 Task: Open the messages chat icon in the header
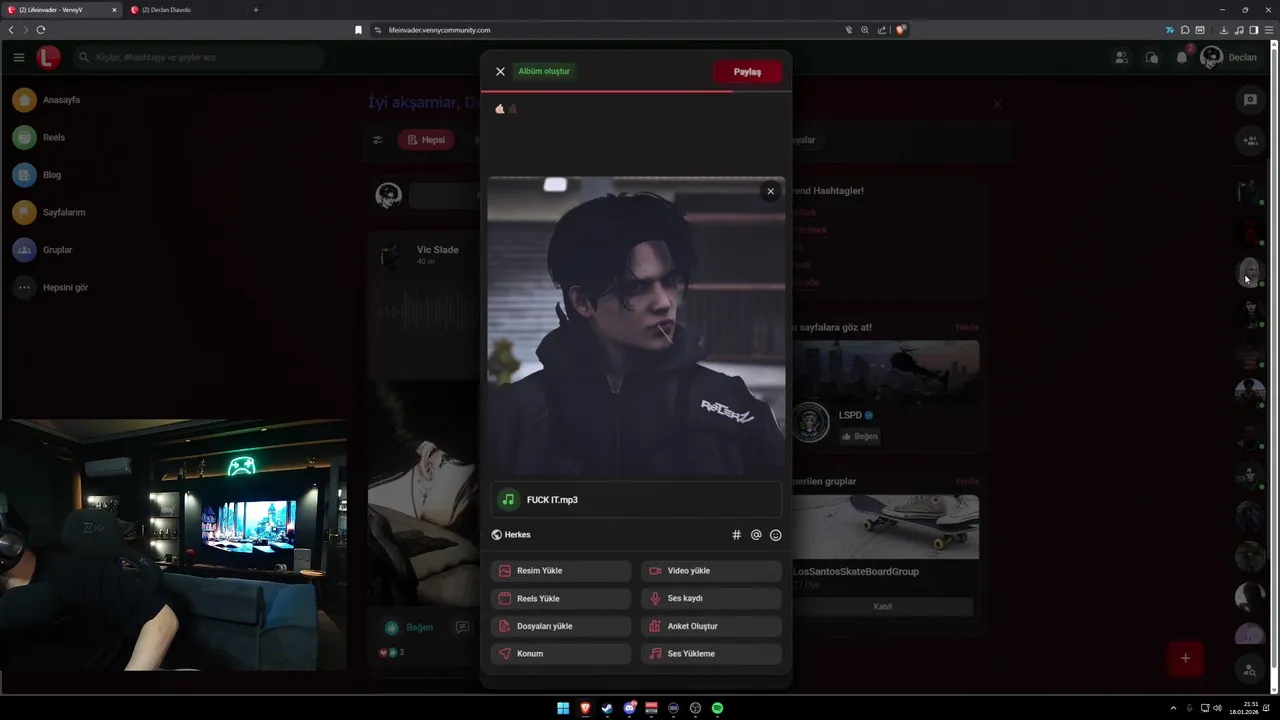click(1152, 58)
